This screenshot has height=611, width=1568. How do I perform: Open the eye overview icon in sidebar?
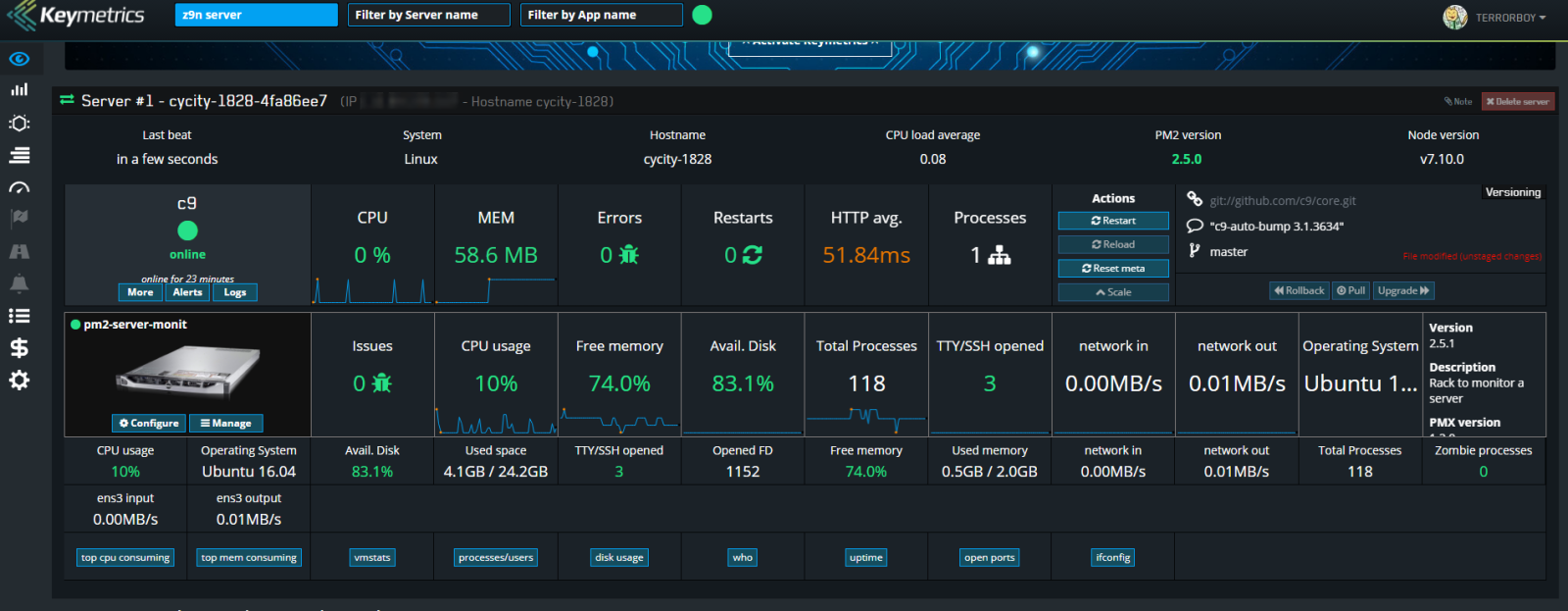(19, 59)
